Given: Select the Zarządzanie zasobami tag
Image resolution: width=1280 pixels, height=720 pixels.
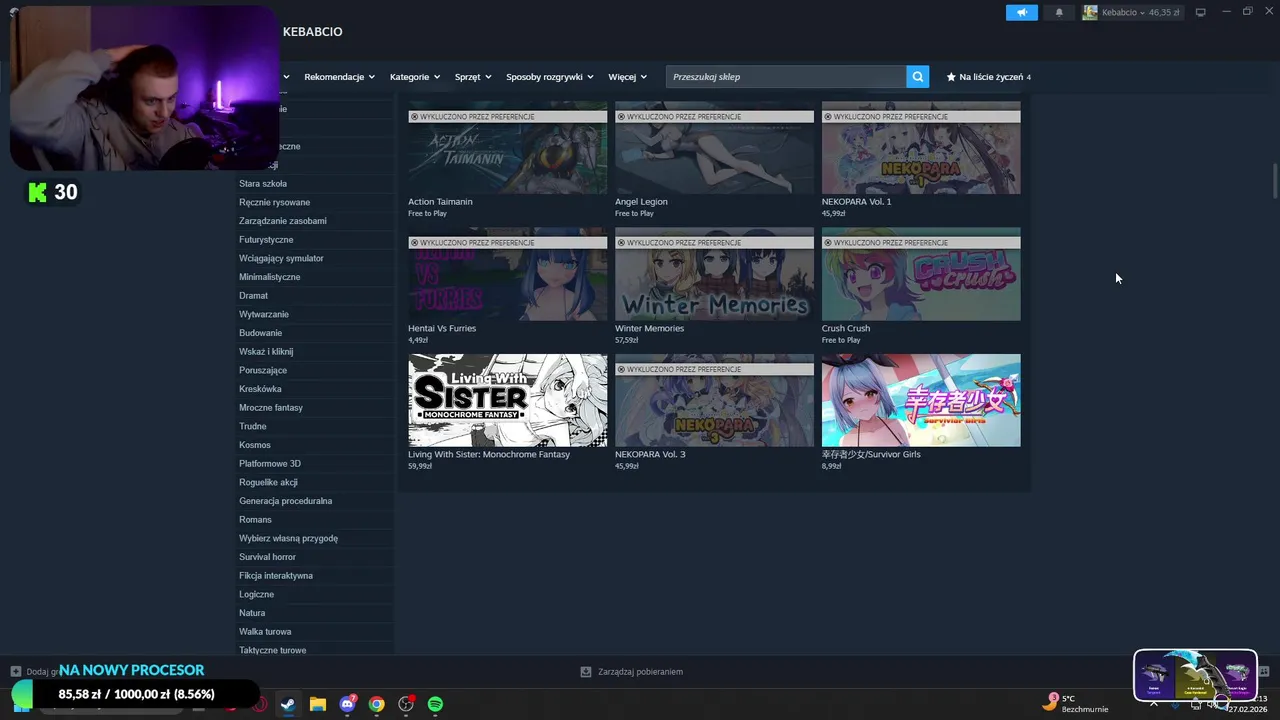Looking at the screenshot, I should [x=283, y=221].
